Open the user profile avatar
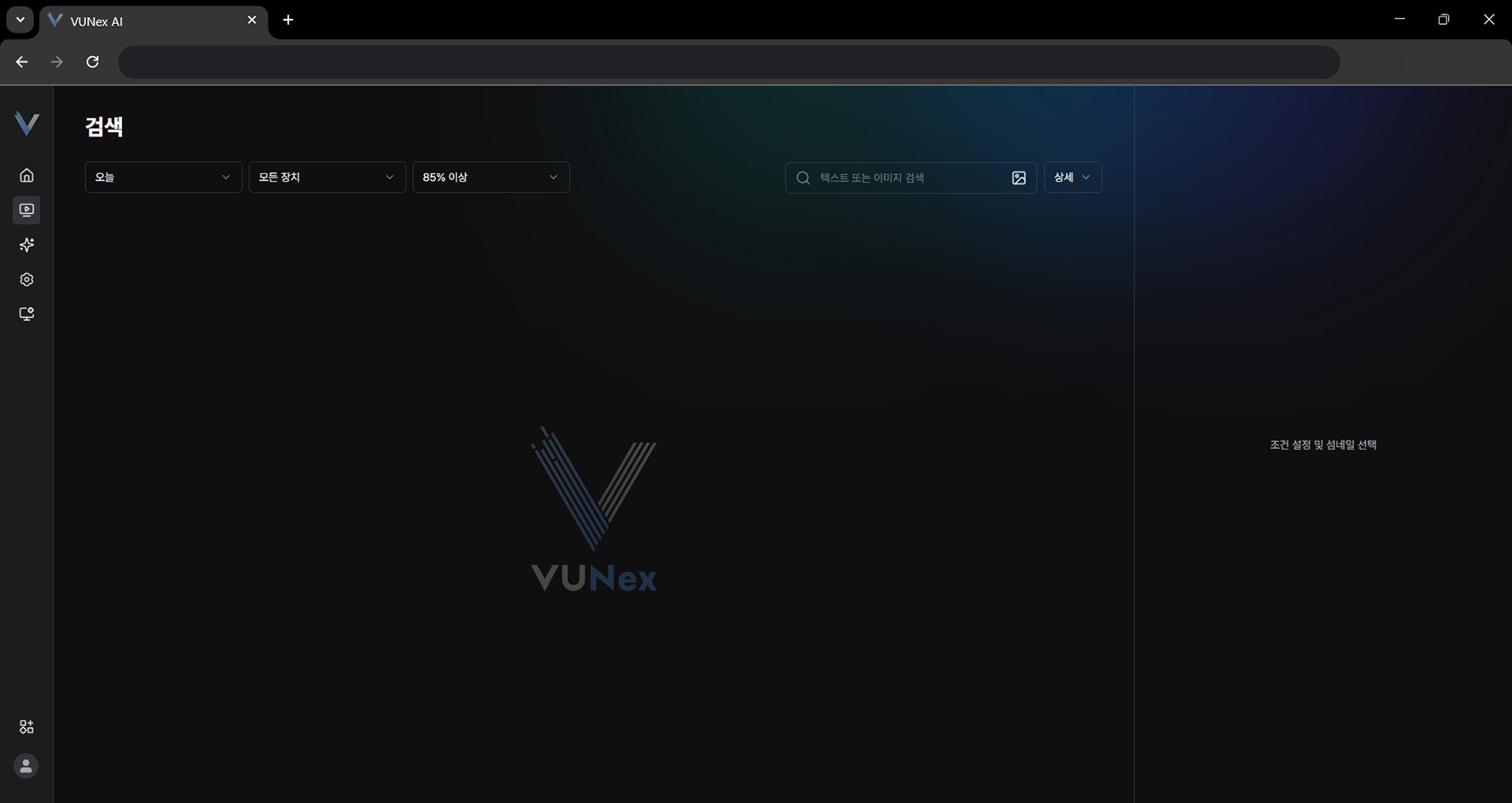1512x803 pixels. pos(26,766)
